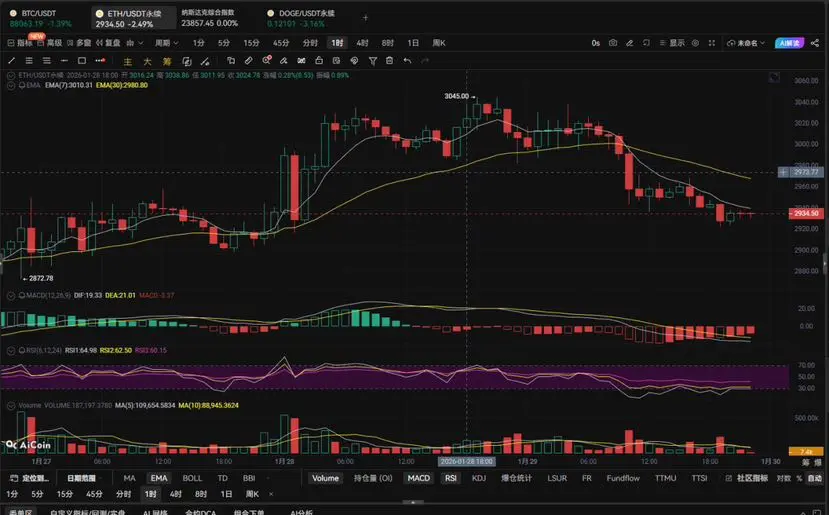
Task: Toggle 自动 auto scale button
Action: (815, 478)
